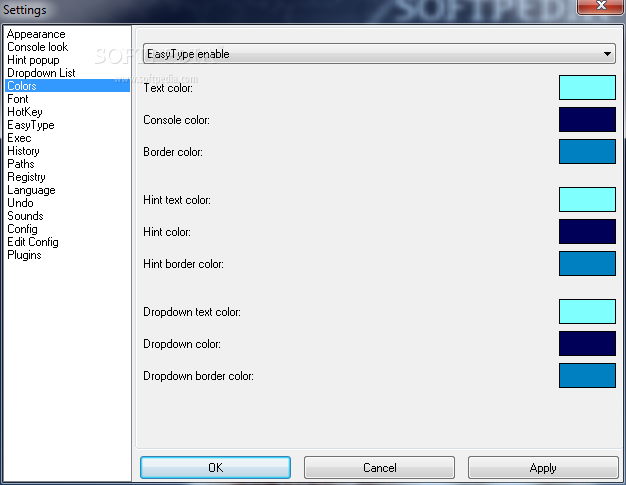This screenshot has width=626, height=485.
Task: Edit the Dropdown border color swatch
Action: coord(587,375)
